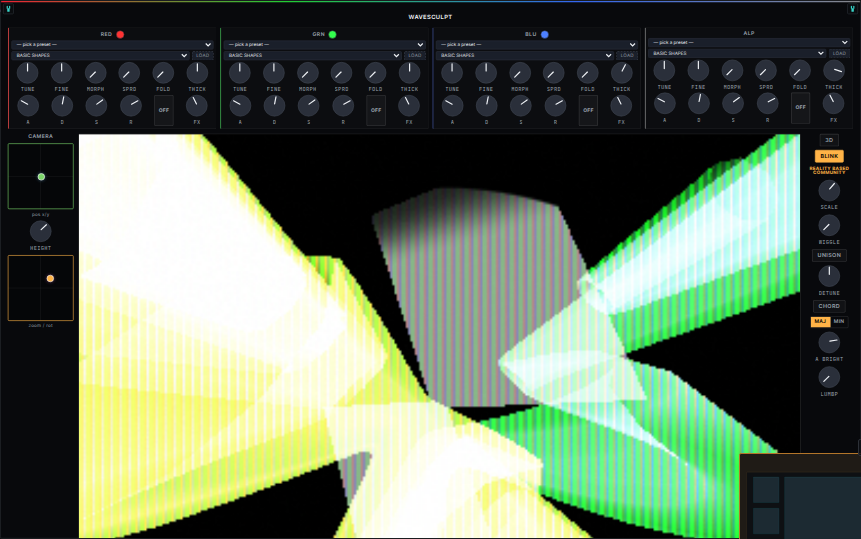Click the ALP section LOAD button

[839, 53]
